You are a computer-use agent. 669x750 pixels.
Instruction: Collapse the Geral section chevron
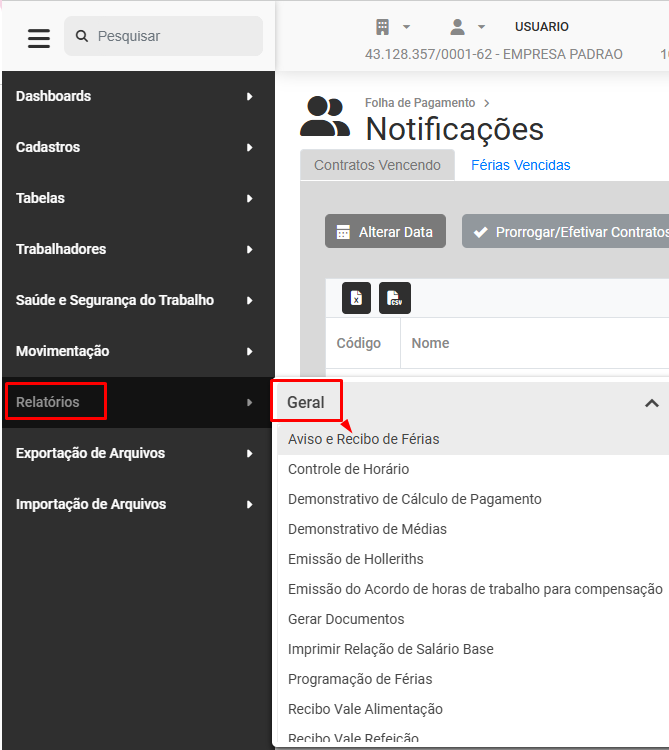point(652,403)
